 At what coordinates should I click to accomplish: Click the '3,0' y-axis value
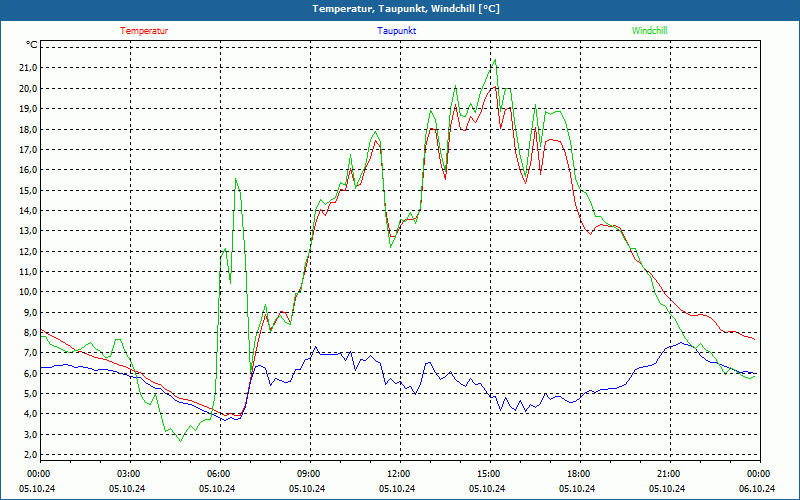tap(31, 434)
